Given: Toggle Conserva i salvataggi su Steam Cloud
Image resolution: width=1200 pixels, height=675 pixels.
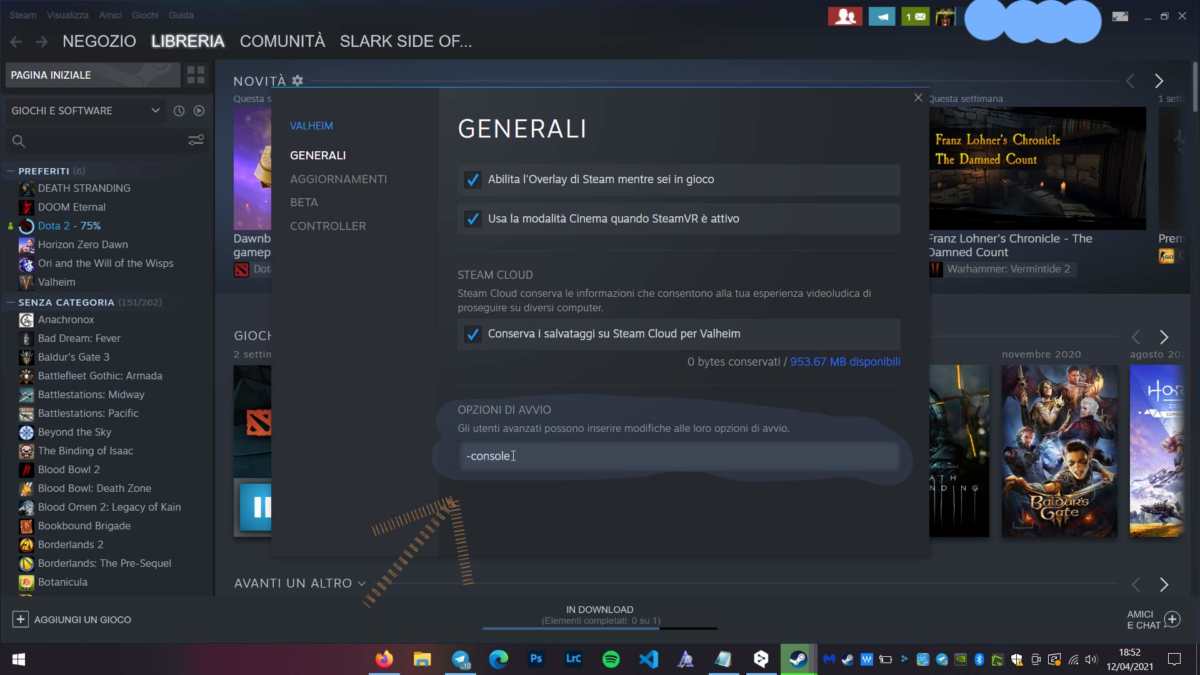Looking at the screenshot, I should (473, 334).
